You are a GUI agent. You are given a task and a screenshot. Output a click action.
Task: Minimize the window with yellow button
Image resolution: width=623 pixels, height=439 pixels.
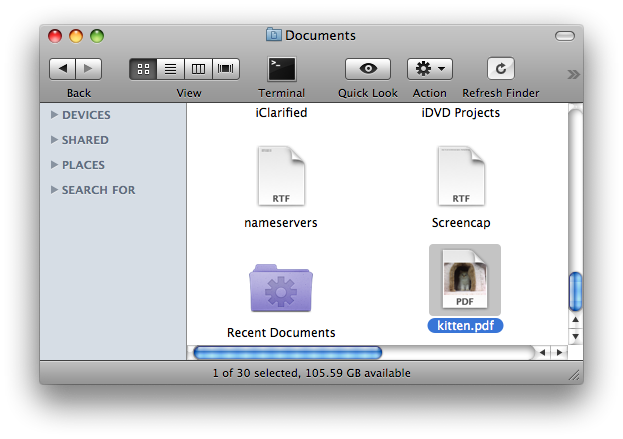[x=76, y=36]
